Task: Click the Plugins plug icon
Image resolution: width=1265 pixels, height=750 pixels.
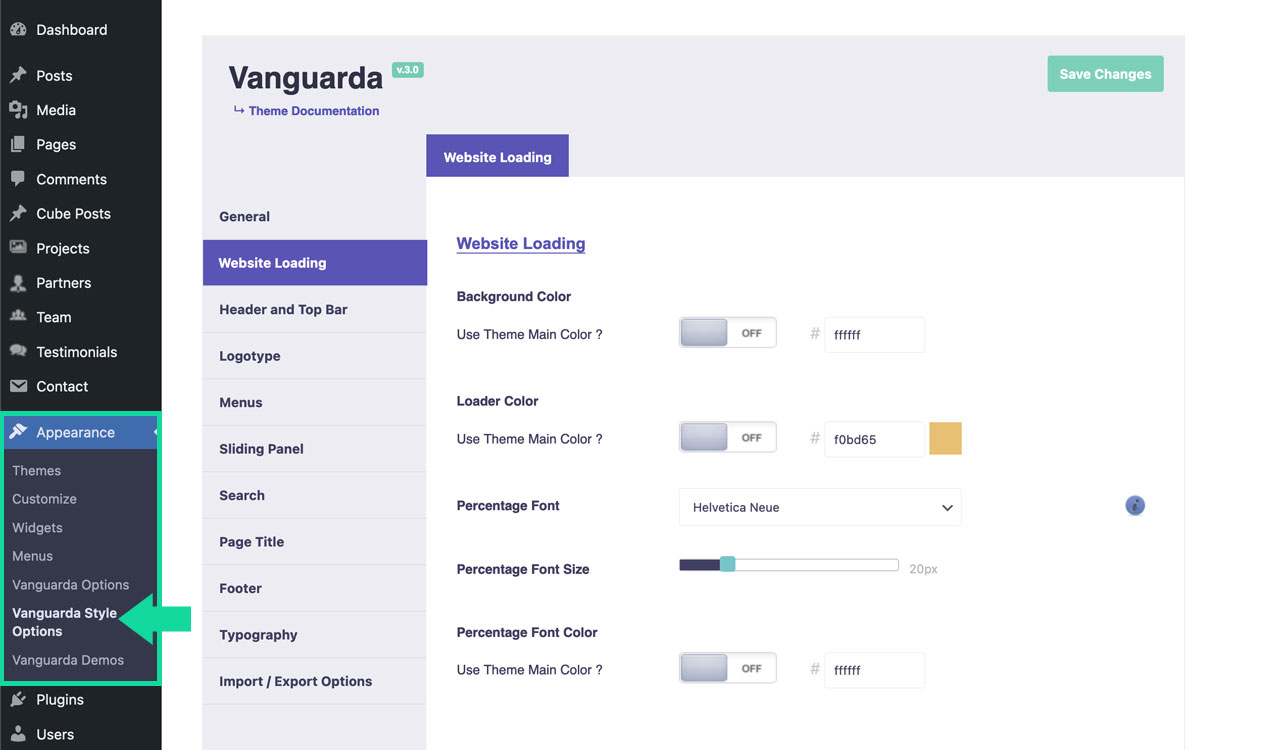Action: 18,700
